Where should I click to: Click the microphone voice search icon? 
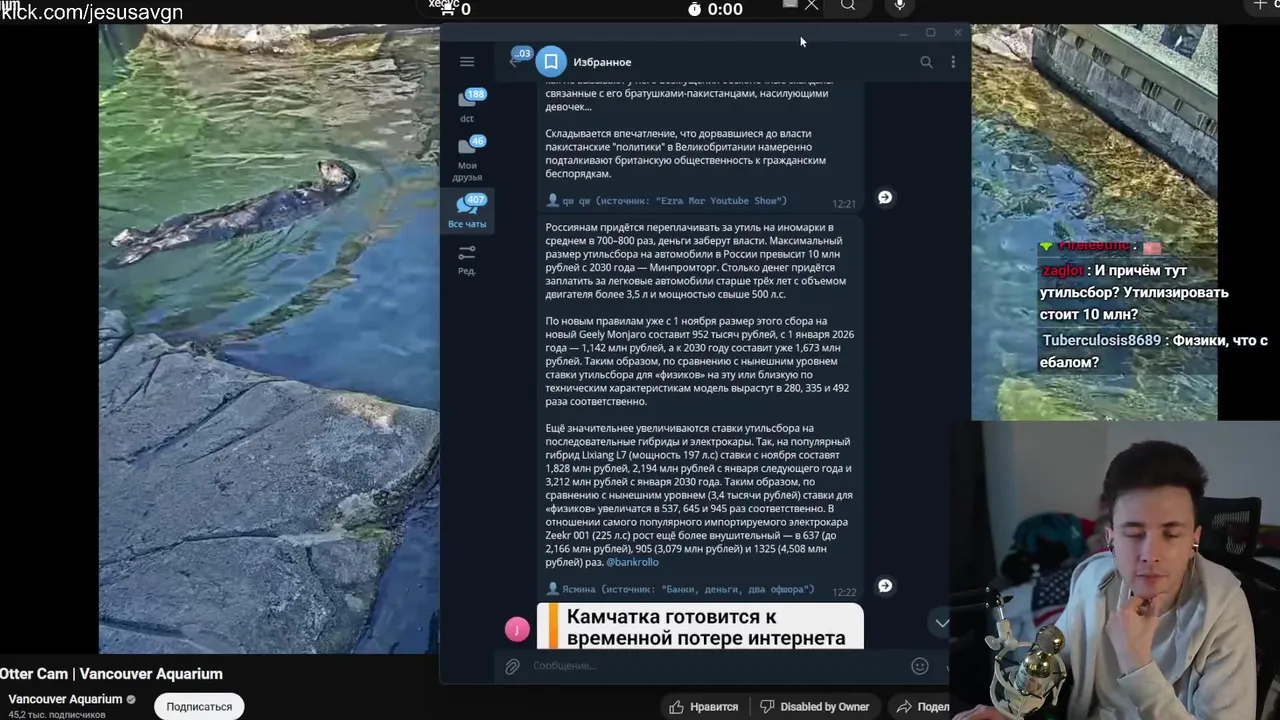tap(900, 7)
